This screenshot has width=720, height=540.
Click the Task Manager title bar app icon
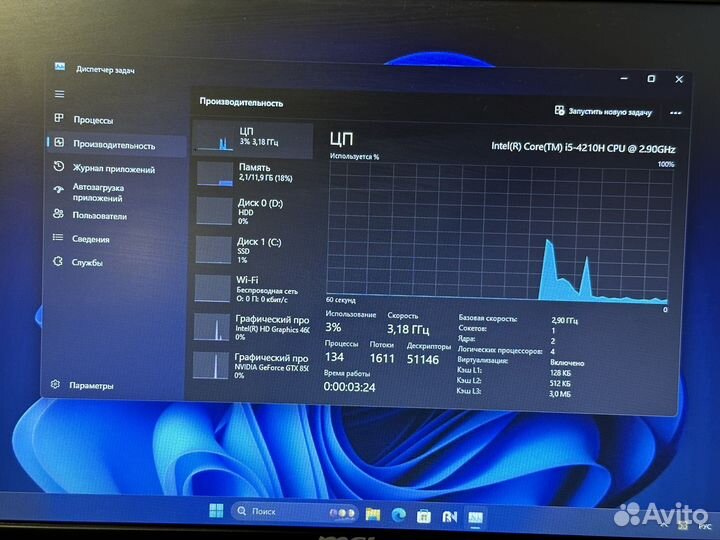[60, 67]
